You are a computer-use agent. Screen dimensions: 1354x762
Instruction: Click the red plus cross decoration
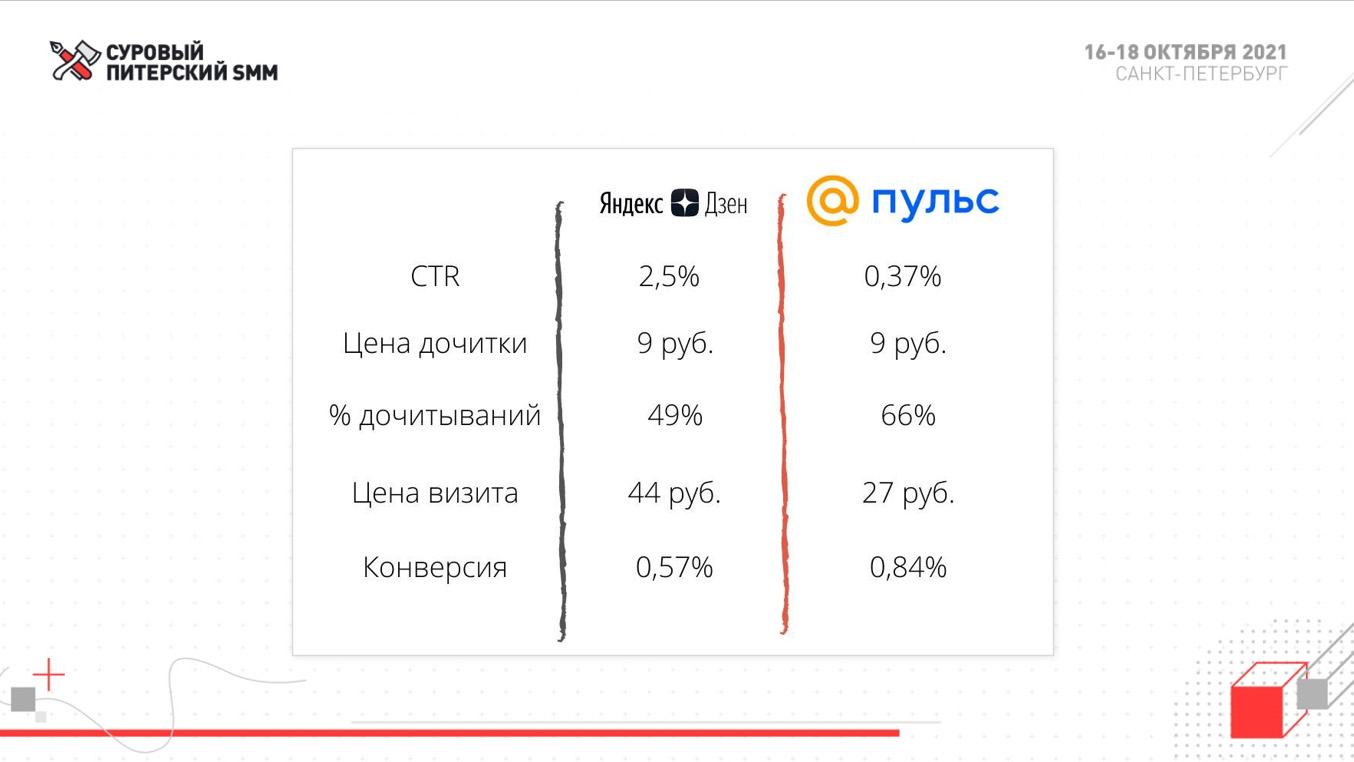48,676
